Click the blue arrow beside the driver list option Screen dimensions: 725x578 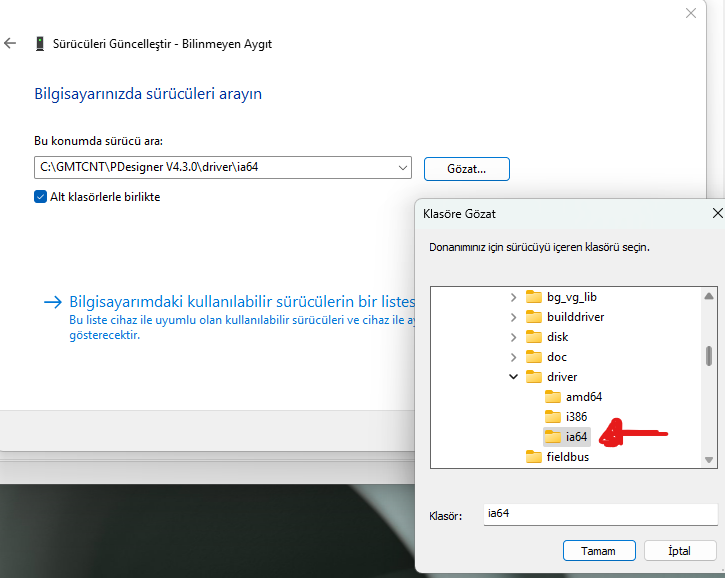coord(53,302)
